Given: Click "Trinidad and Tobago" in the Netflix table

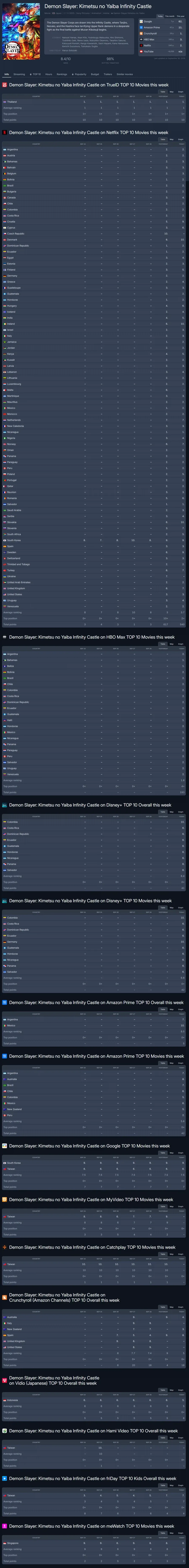Looking at the screenshot, I should 18,564.
